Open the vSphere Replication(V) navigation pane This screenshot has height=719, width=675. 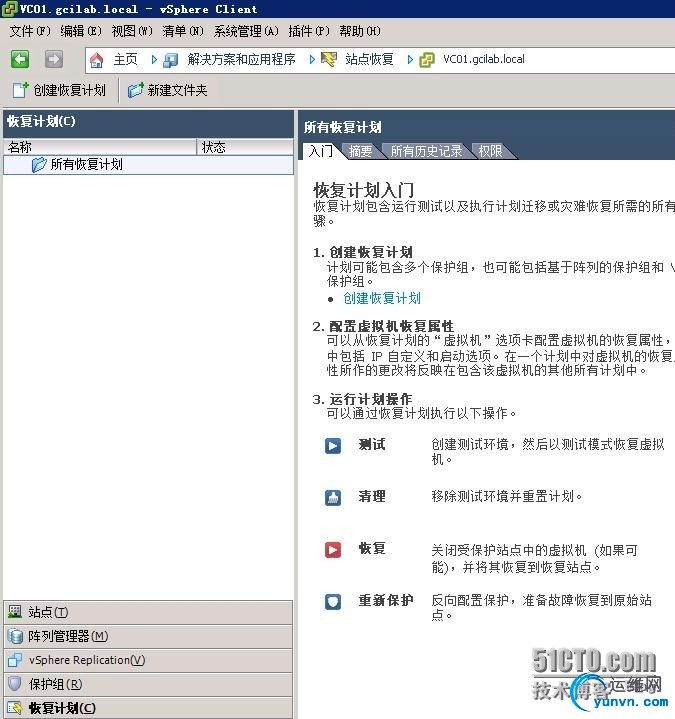coord(148,660)
